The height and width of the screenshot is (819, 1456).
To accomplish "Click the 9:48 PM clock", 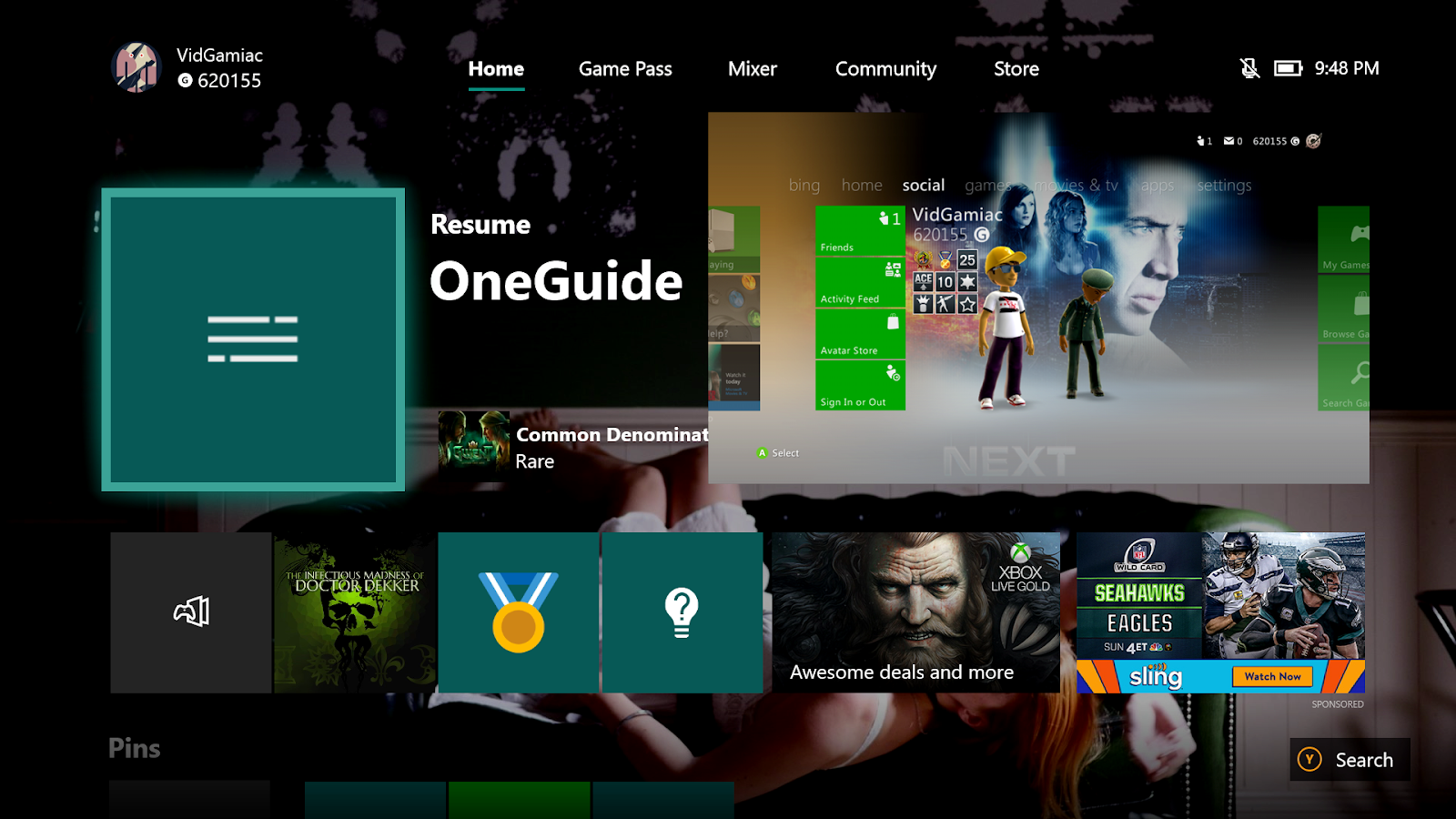I will click(1347, 68).
